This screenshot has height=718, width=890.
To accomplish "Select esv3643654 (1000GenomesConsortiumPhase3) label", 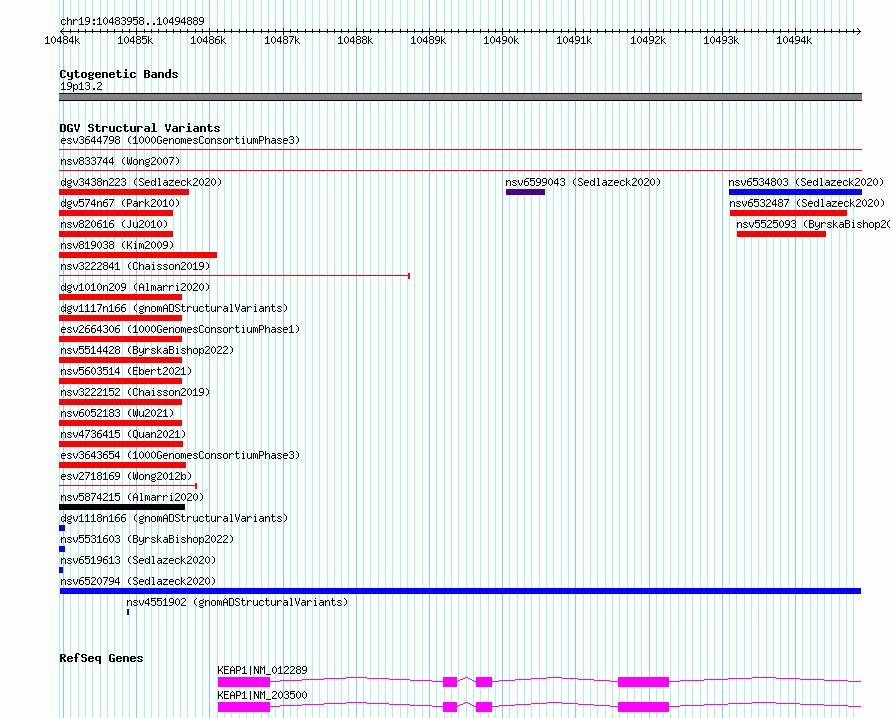I will [x=180, y=455].
